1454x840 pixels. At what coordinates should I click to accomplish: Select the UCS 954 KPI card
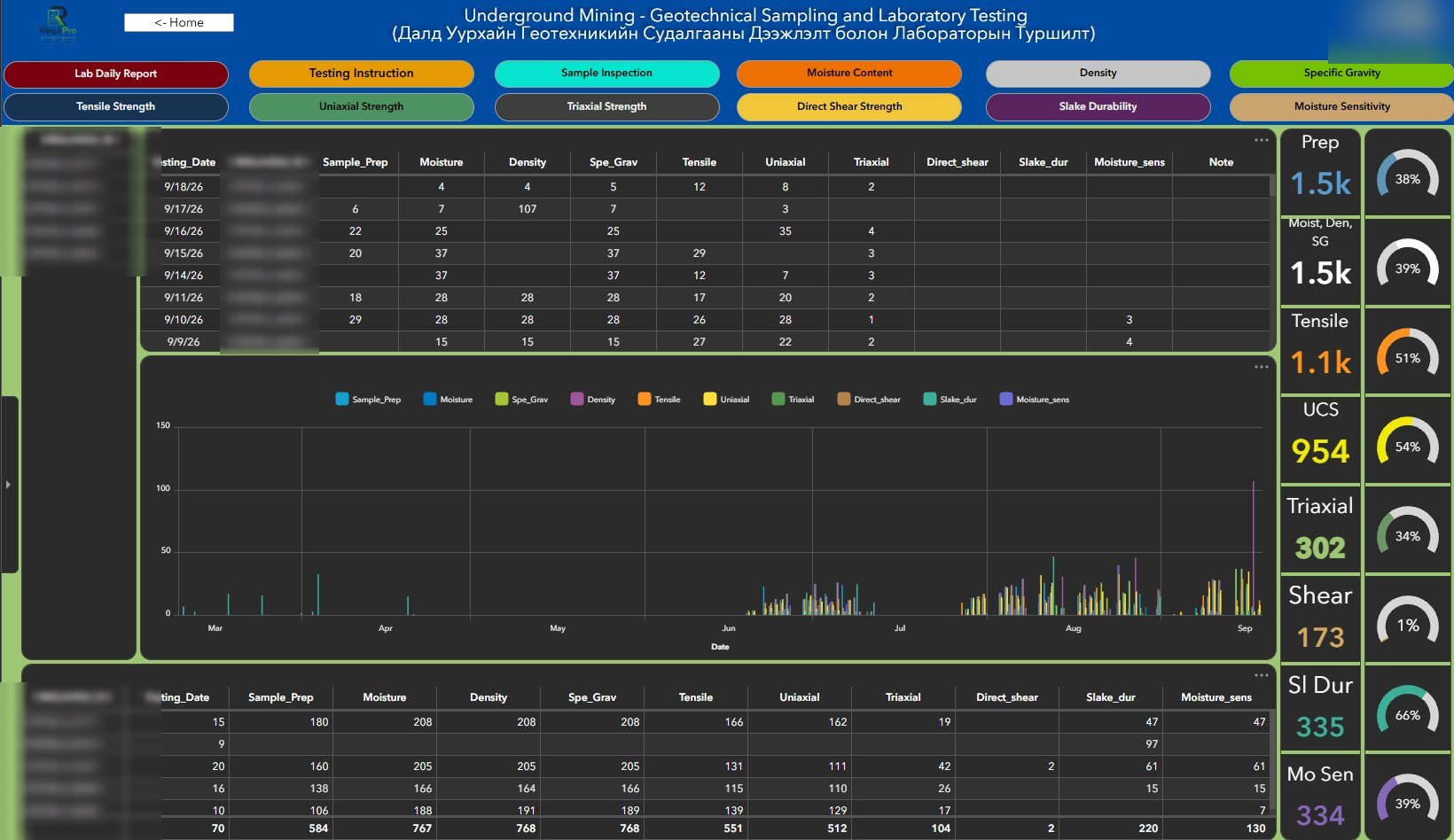[1320, 439]
